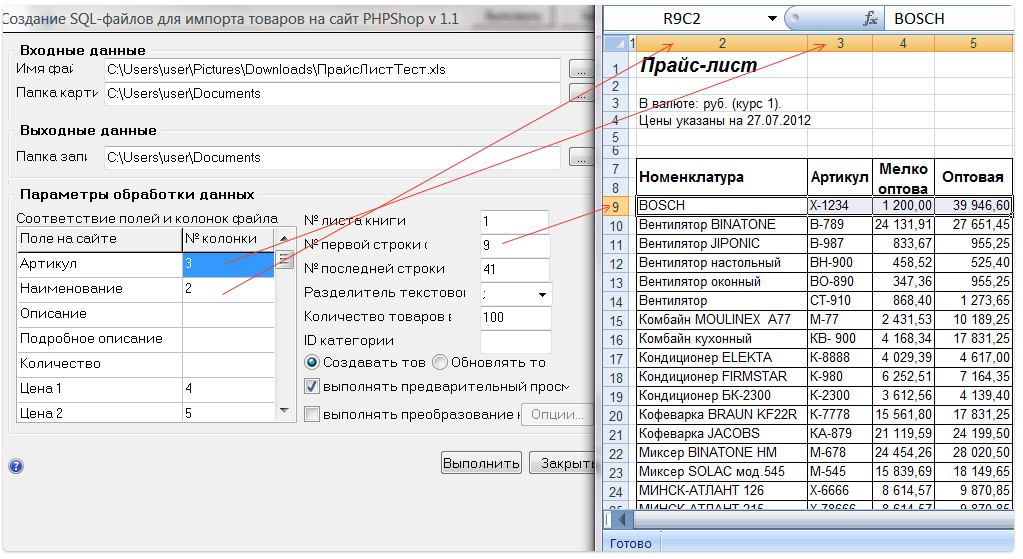Click the product quantity field showing 100
The width and height of the screenshot is (1023, 559).
[515, 318]
